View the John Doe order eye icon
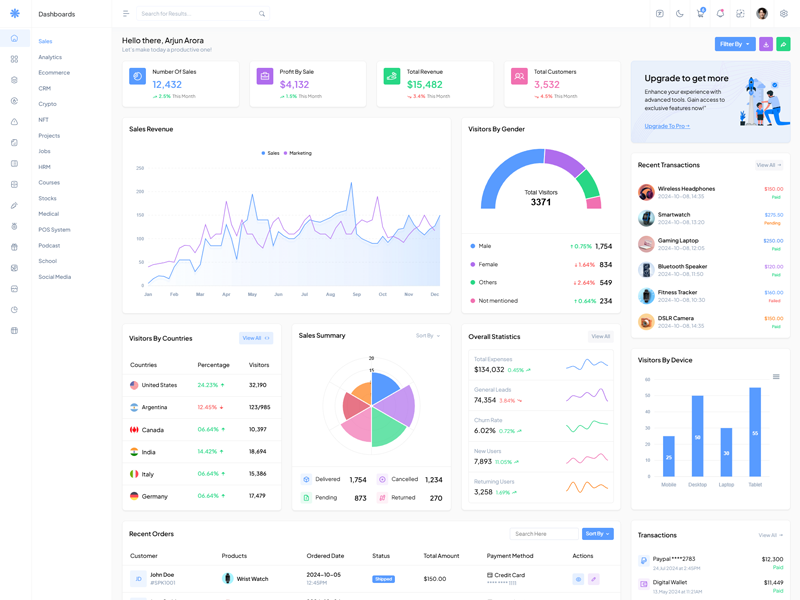The width and height of the screenshot is (800, 600). pyautogui.click(x=578, y=579)
